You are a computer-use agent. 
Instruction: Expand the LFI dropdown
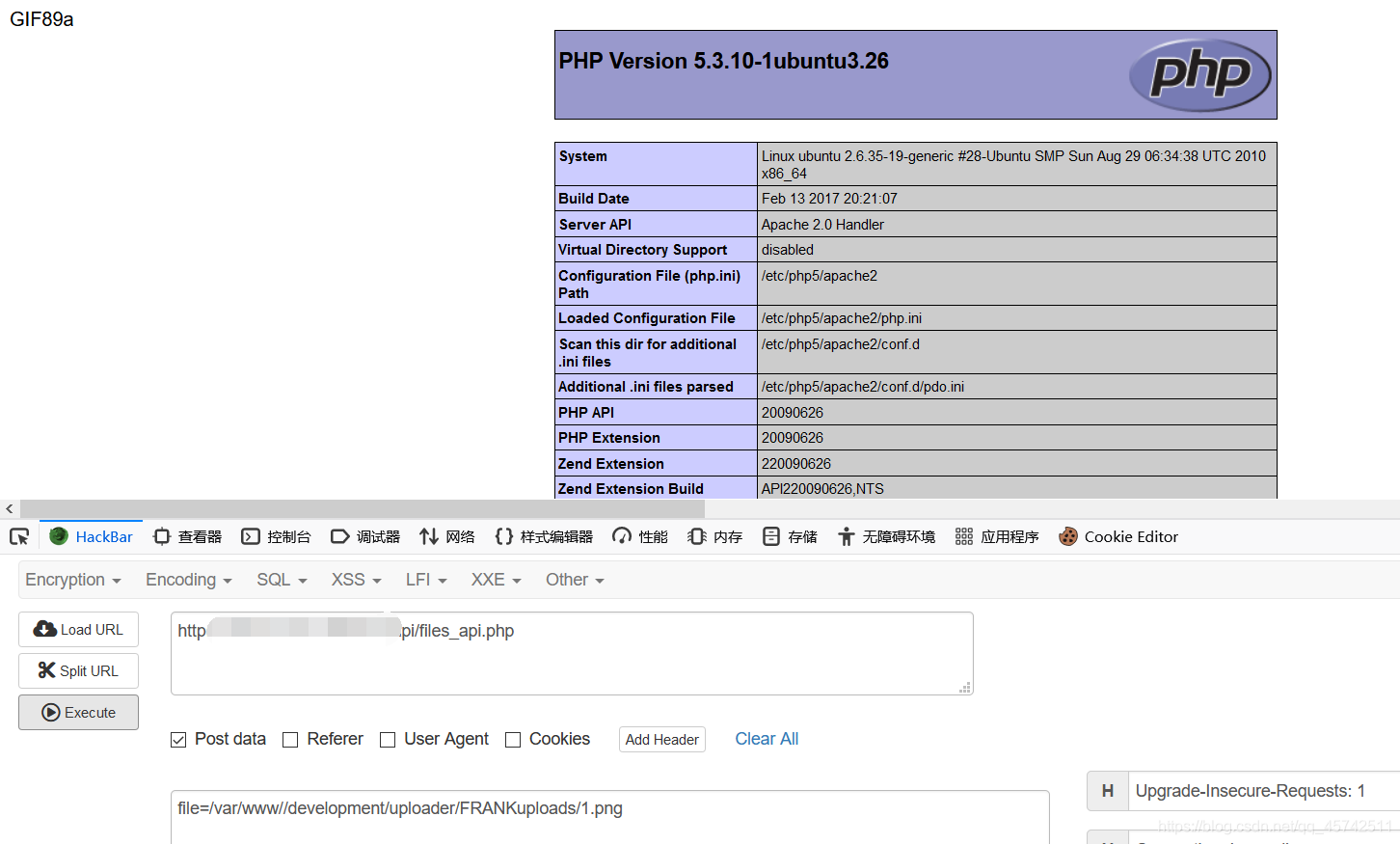pyautogui.click(x=426, y=580)
